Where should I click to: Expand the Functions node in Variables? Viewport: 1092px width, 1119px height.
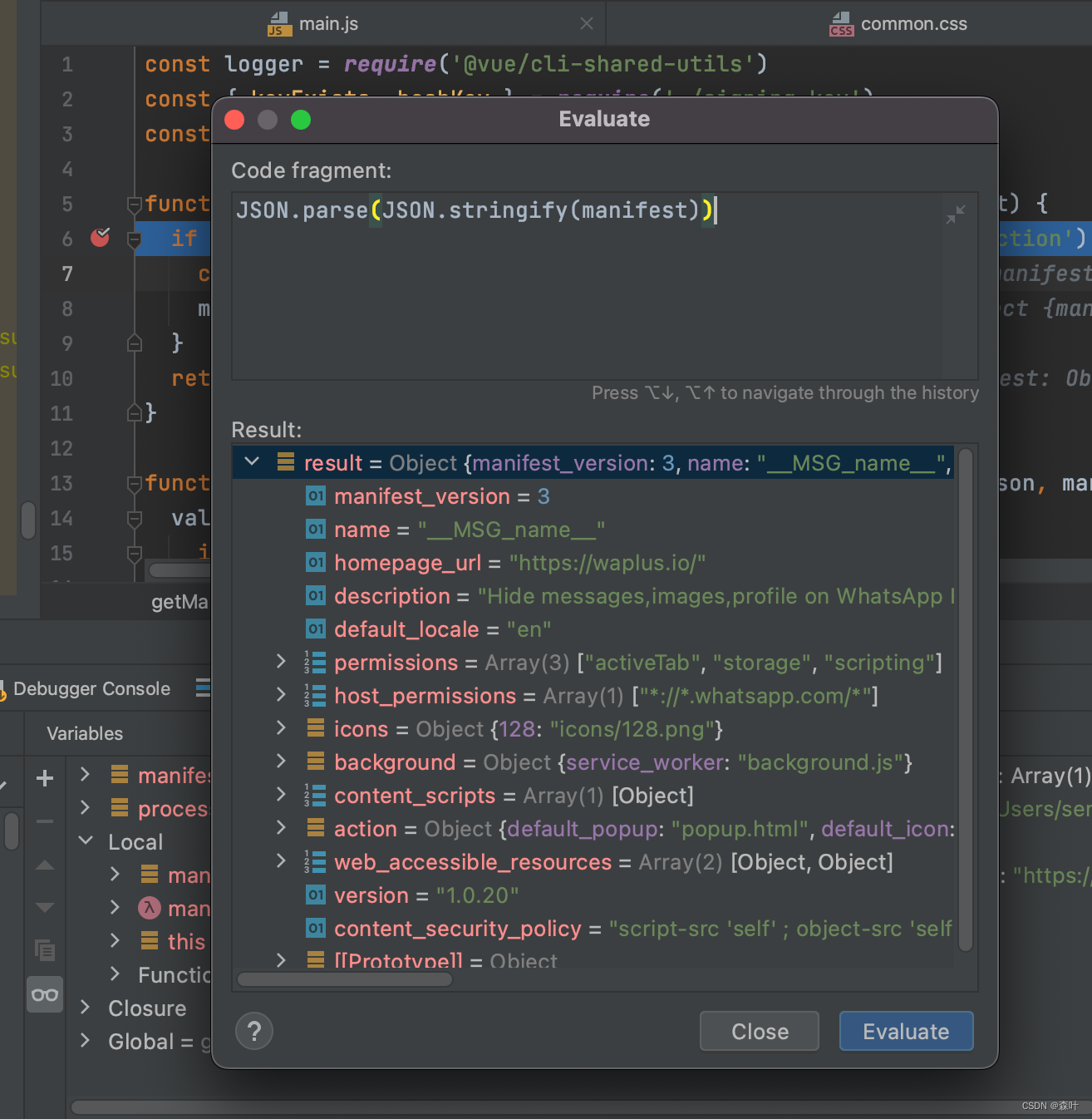(x=116, y=974)
